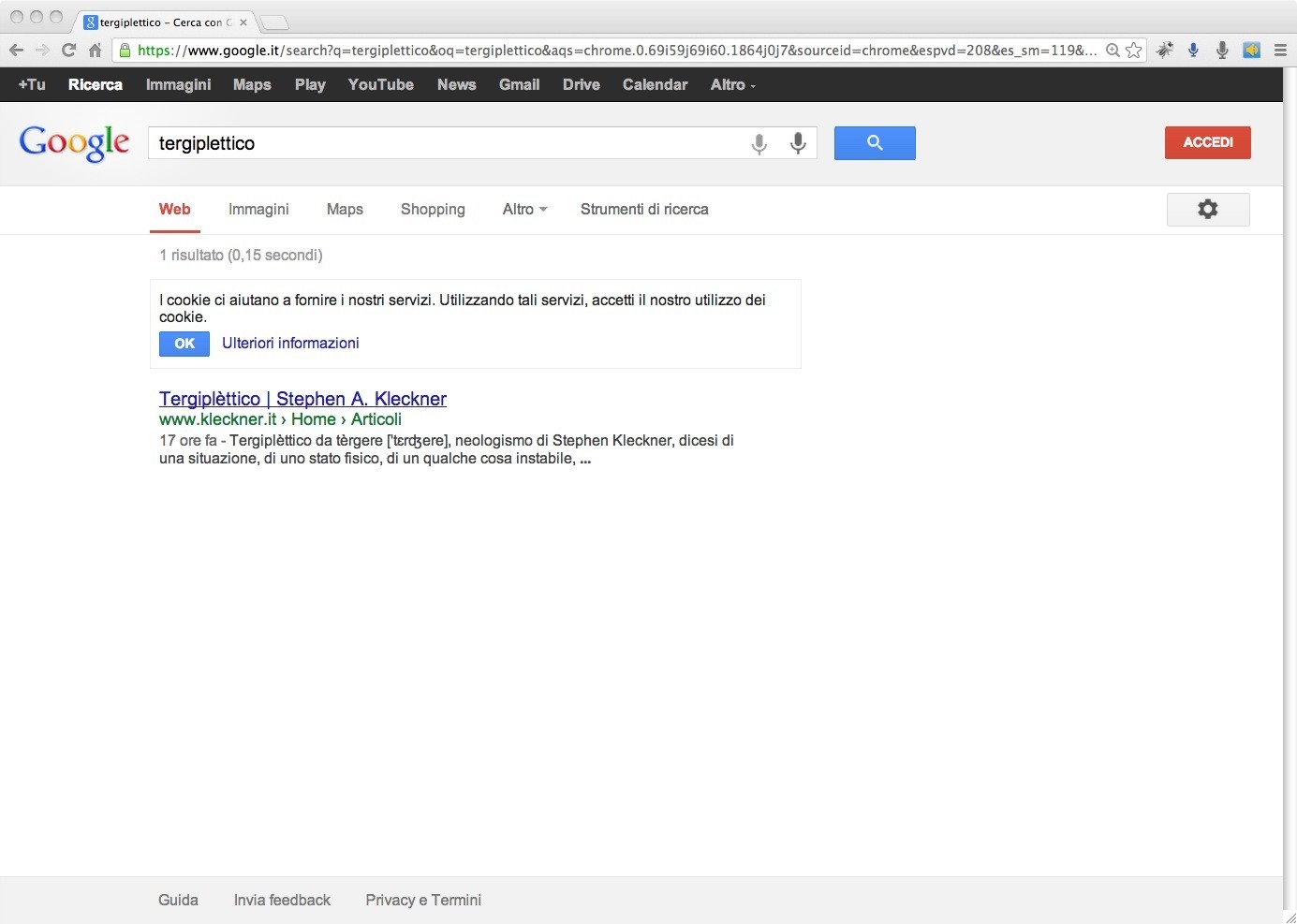Viewport: 1297px width, 924px height.
Task: Open Invia feedback footer link
Action: click(282, 900)
